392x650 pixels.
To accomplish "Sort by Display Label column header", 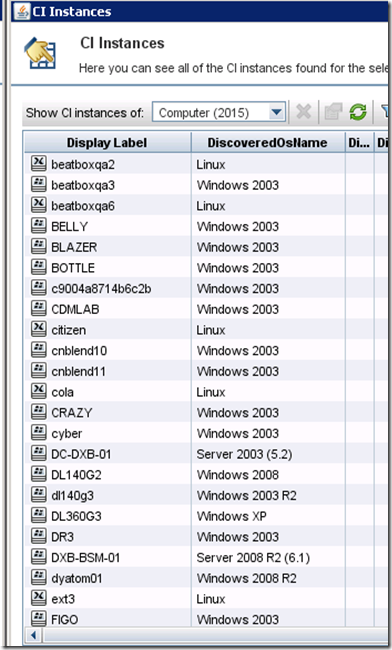I will [x=107, y=143].
